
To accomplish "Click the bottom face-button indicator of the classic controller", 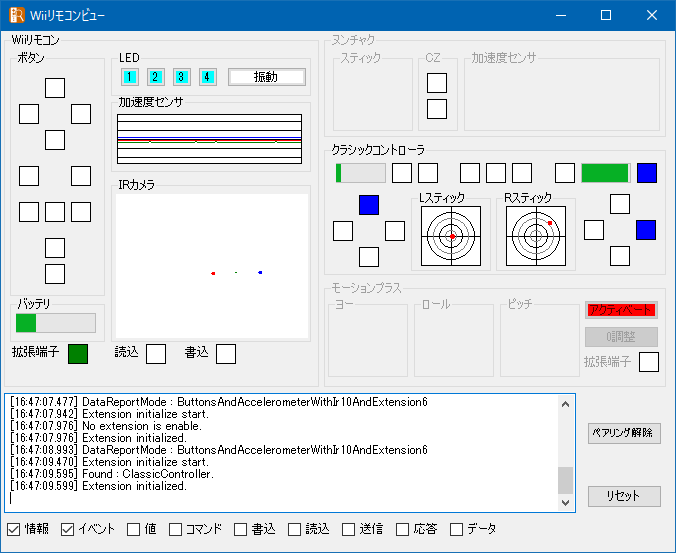I will [x=620, y=256].
